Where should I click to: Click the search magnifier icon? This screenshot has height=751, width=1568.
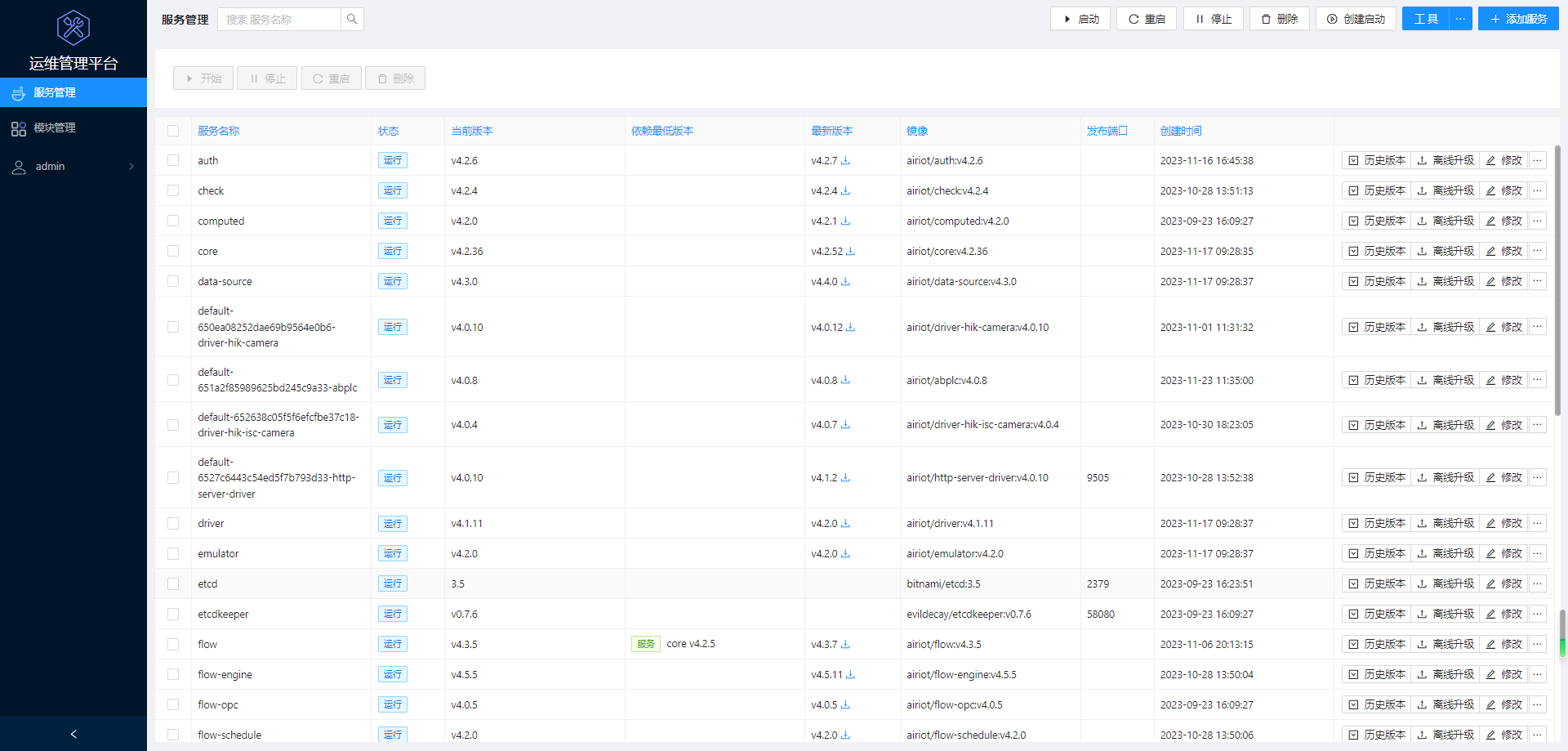pyautogui.click(x=352, y=19)
